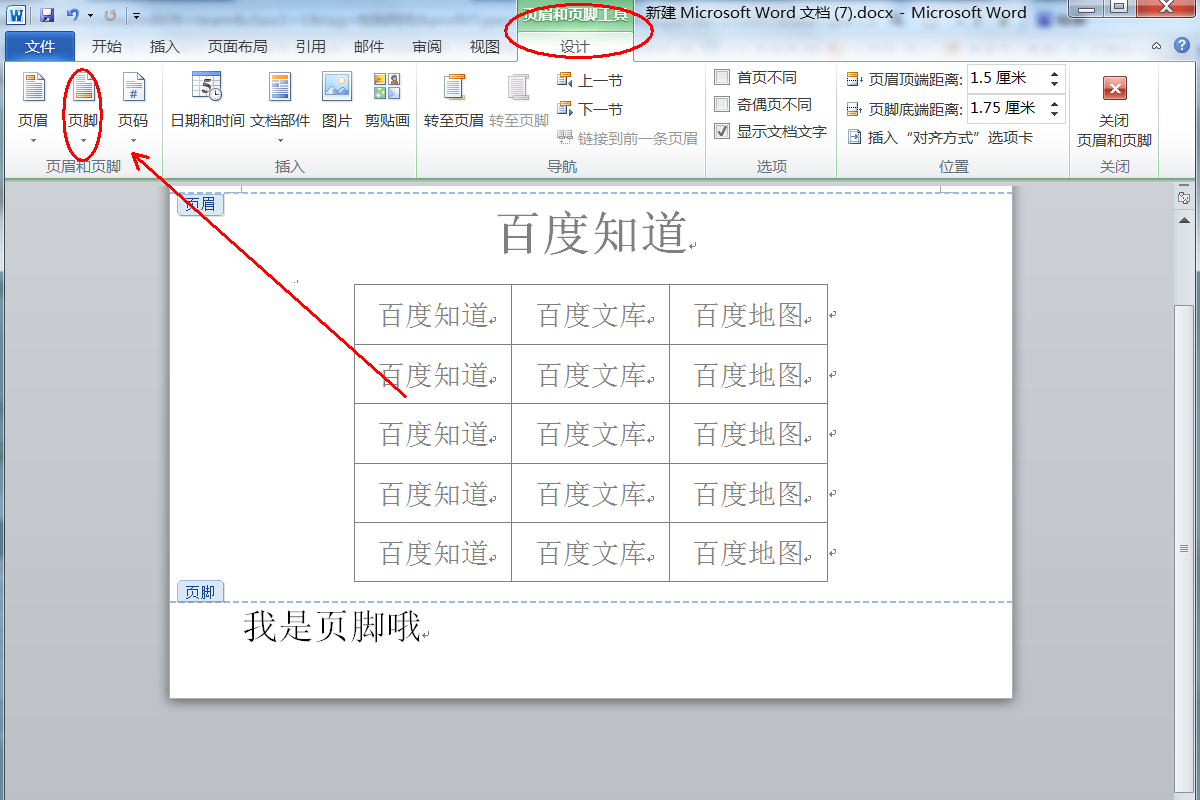This screenshot has width=1200, height=800.
Task: Open the undo history dropdown arrow
Action: point(90,16)
